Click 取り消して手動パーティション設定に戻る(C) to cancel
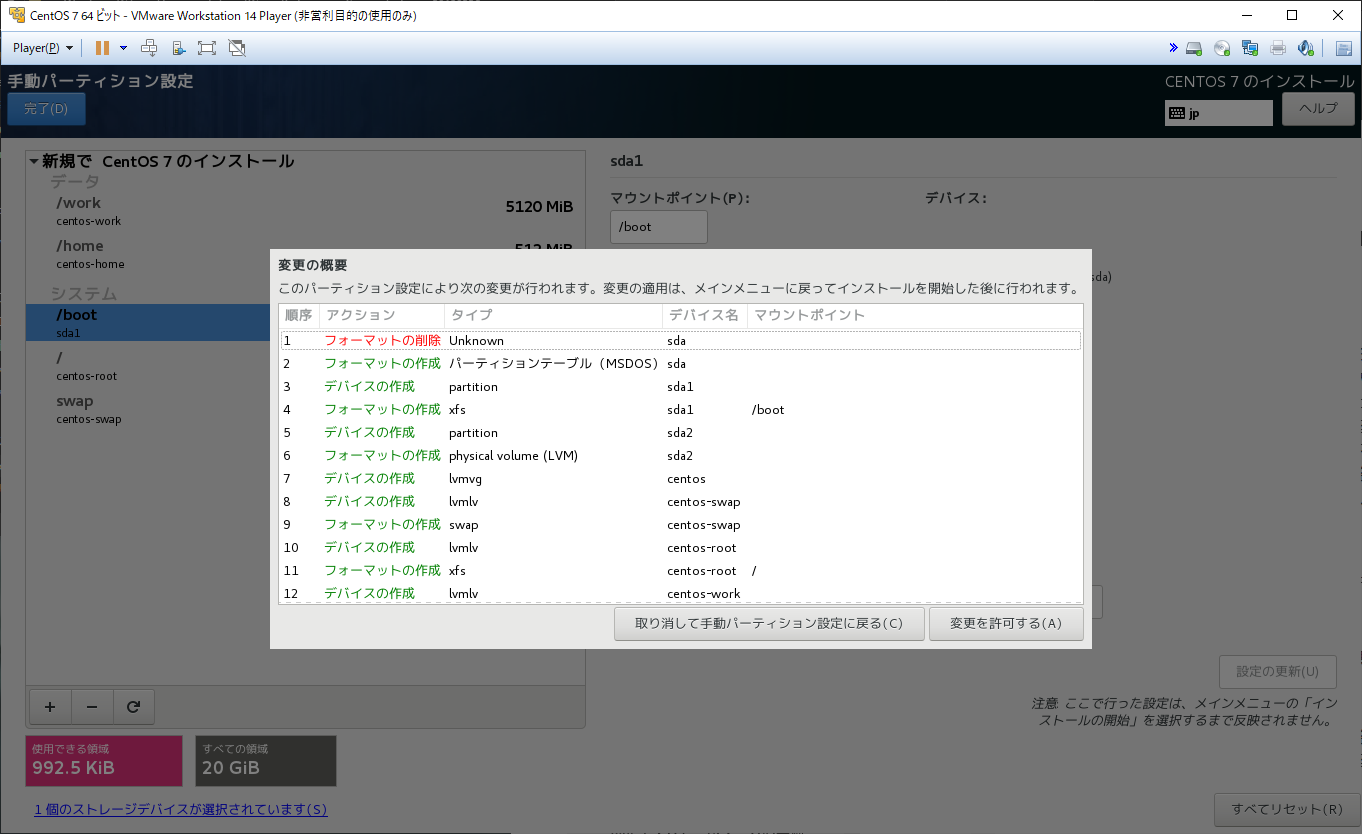This screenshot has width=1362, height=834. (768, 623)
